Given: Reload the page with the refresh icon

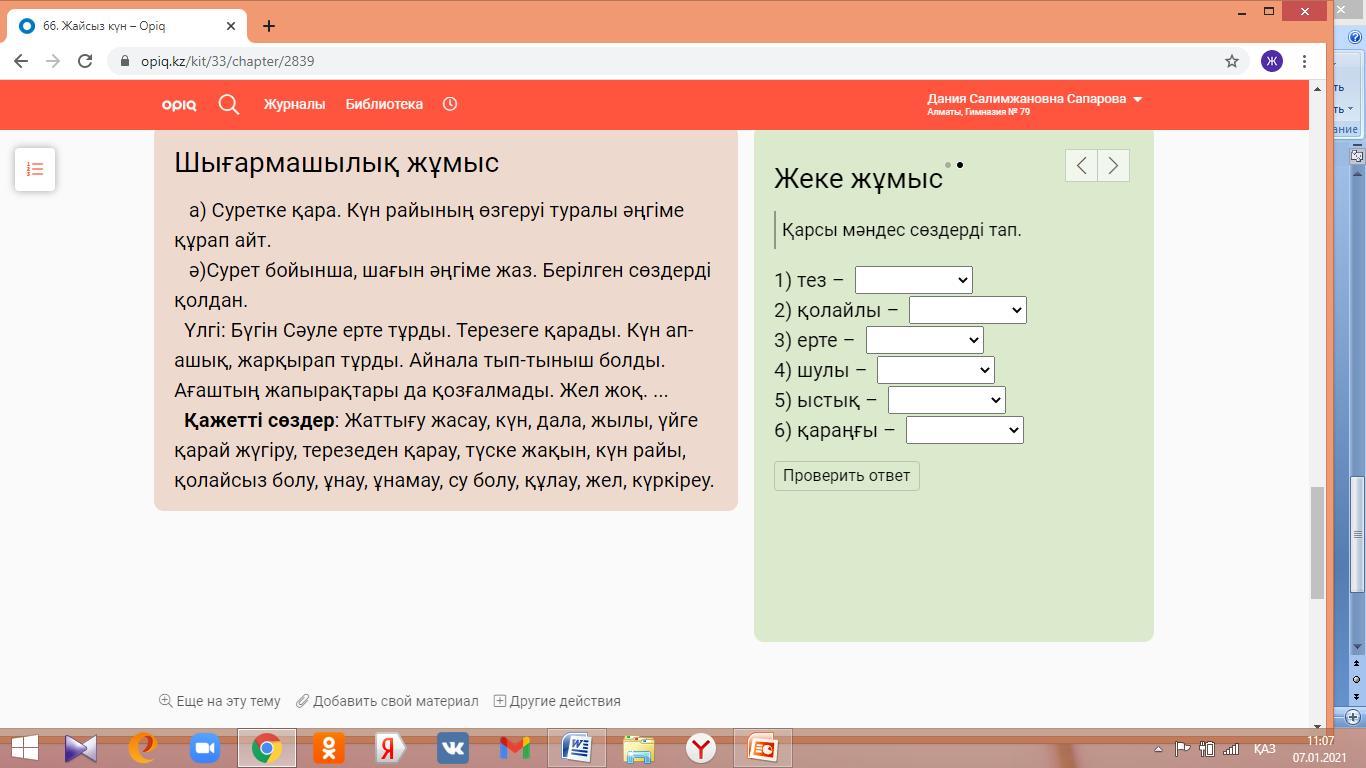Looking at the screenshot, I should [x=85, y=61].
